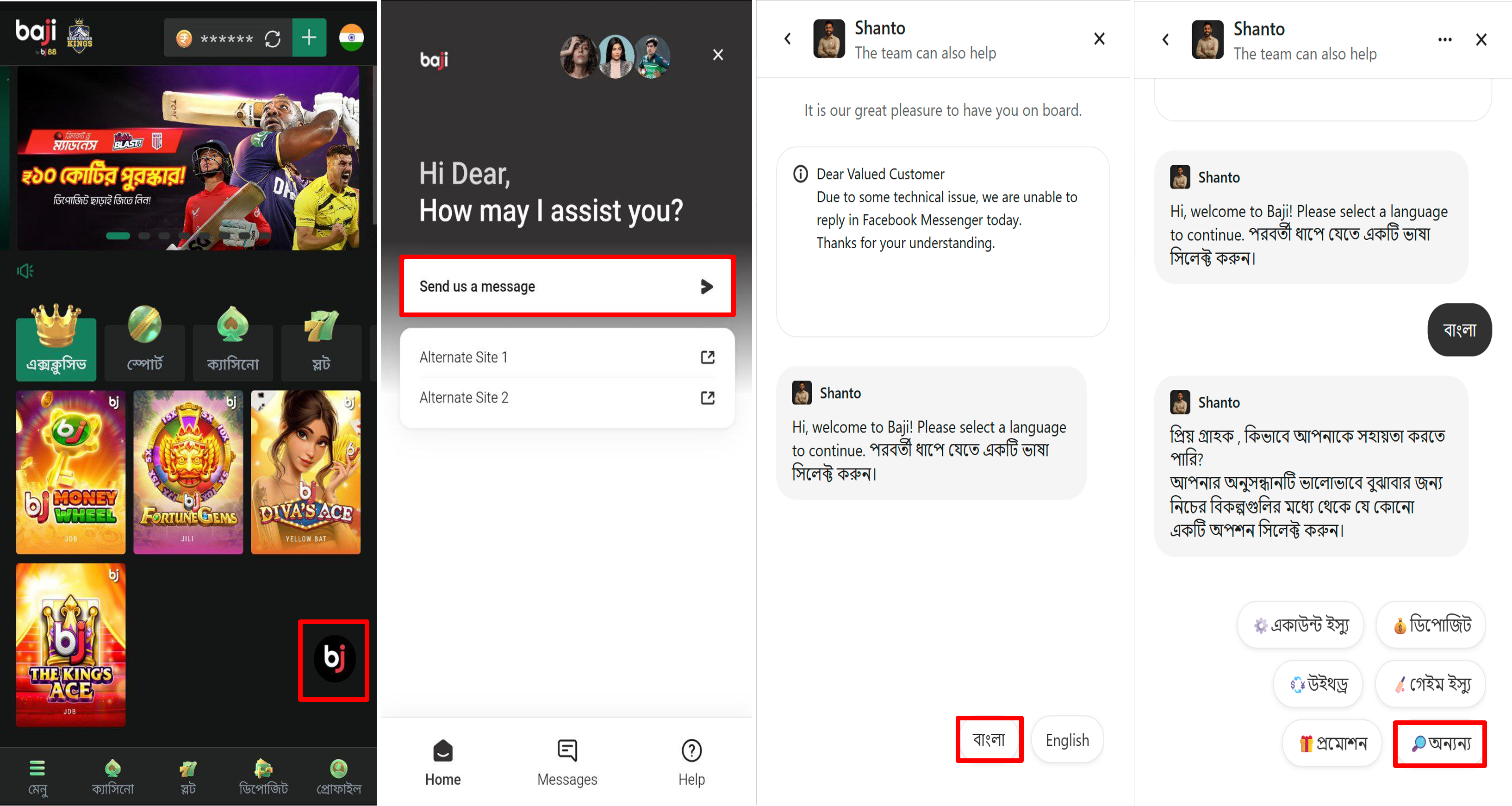Image resolution: width=1512 pixels, height=806 pixels.
Task: Switch to the Messages tab
Action: pos(567,762)
